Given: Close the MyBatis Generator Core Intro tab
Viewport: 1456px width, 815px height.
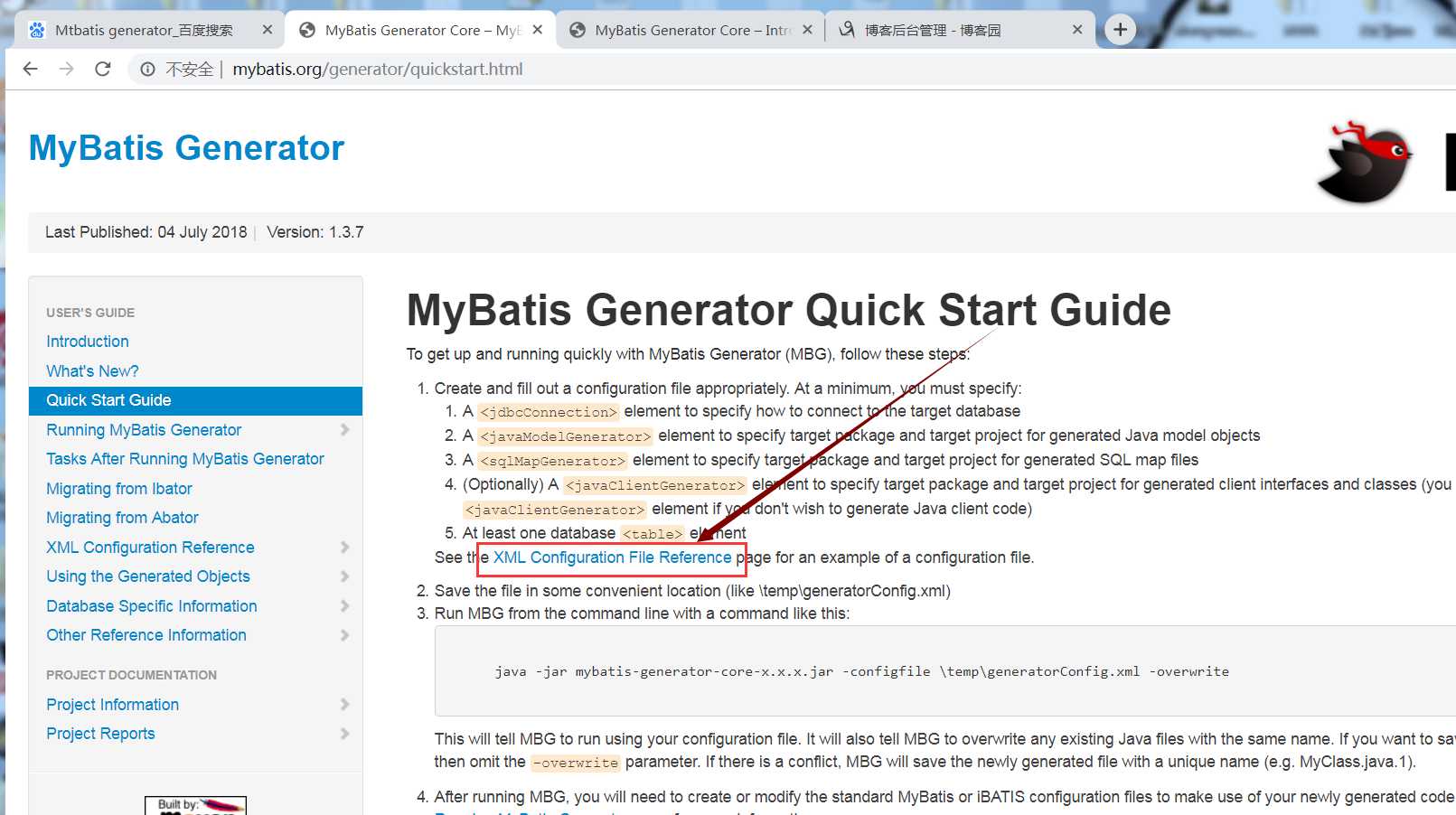Looking at the screenshot, I should 807,30.
